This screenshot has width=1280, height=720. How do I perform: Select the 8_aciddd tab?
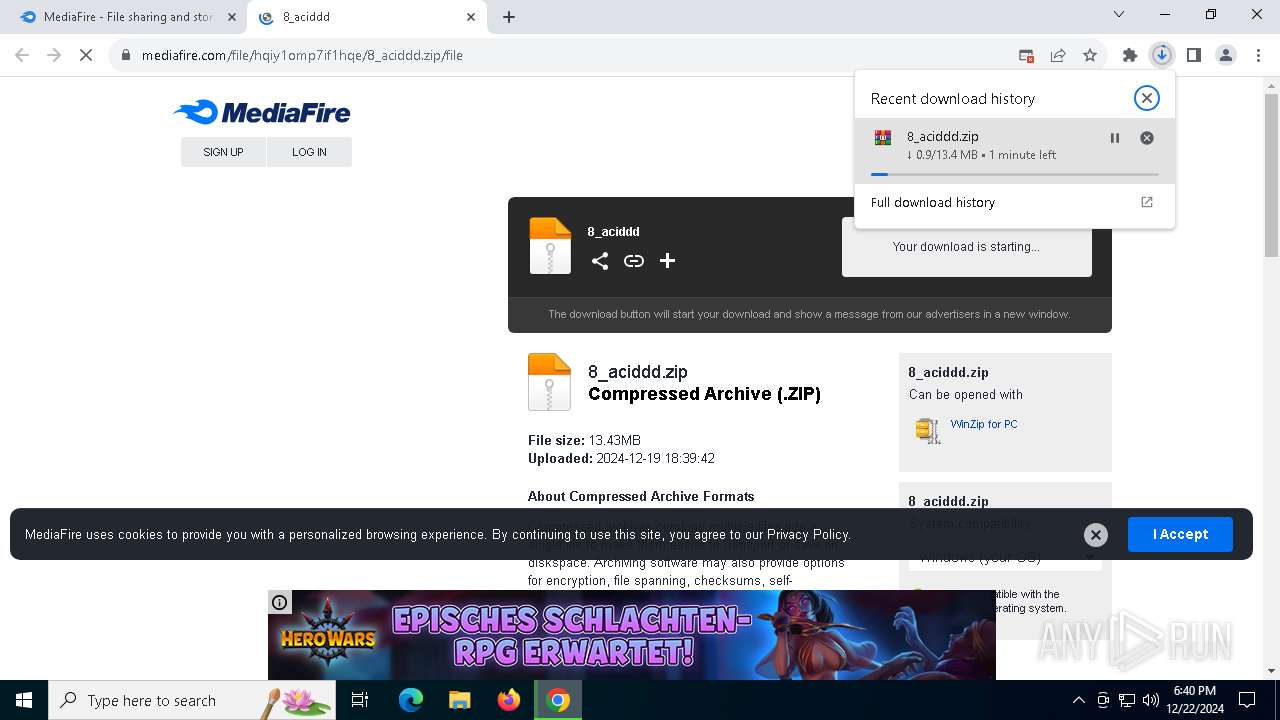click(x=365, y=17)
